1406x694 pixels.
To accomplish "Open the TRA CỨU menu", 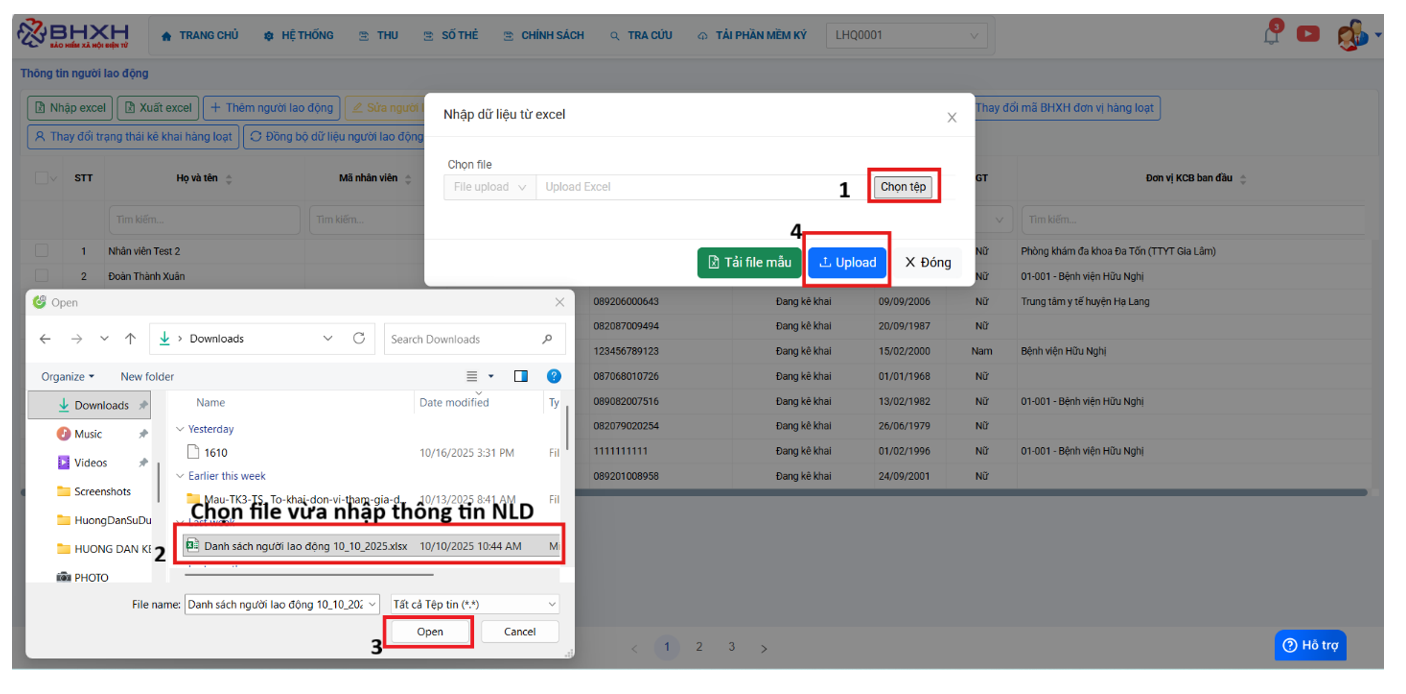I will click(x=641, y=36).
